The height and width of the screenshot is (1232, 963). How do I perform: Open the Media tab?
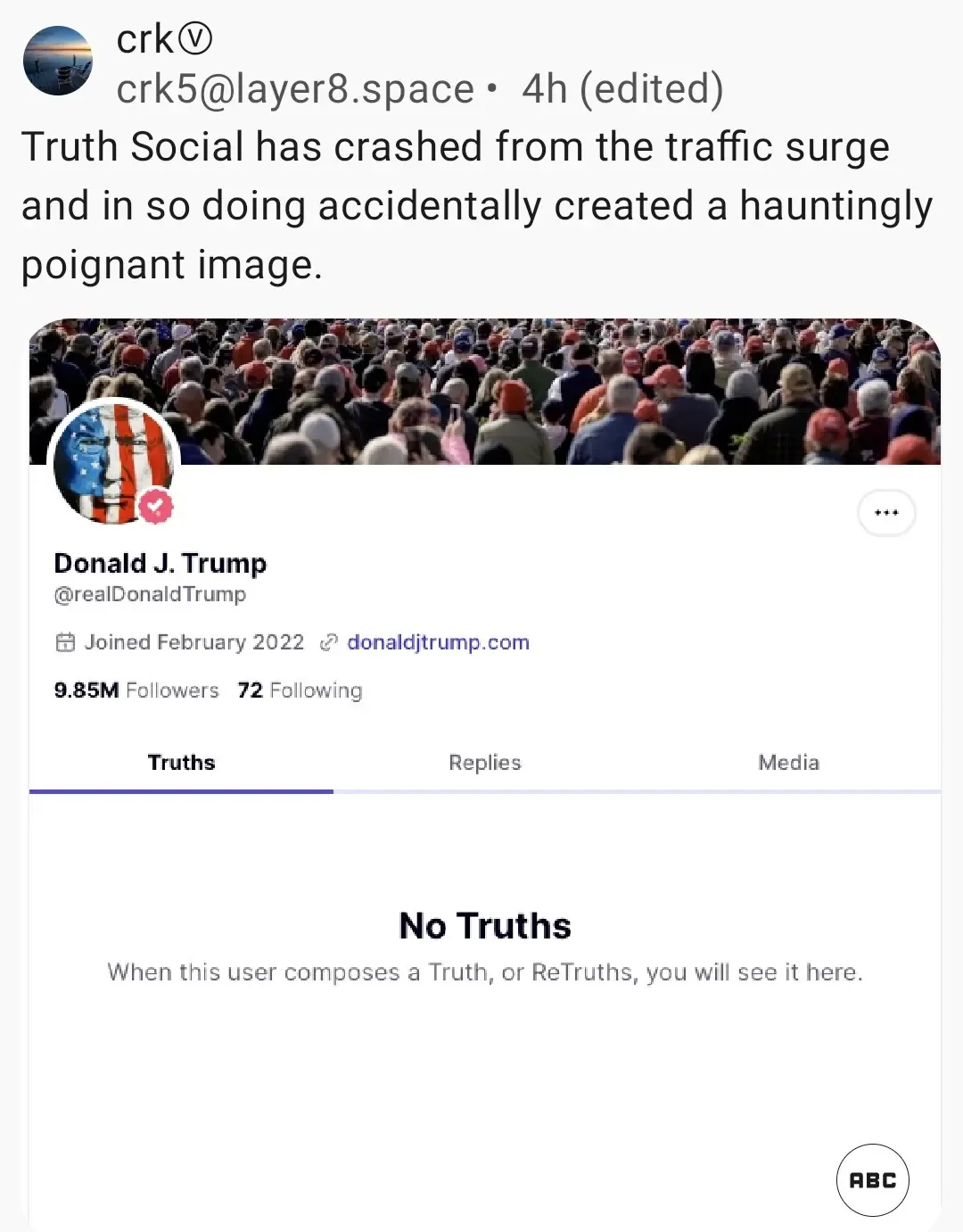(x=788, y=763)
